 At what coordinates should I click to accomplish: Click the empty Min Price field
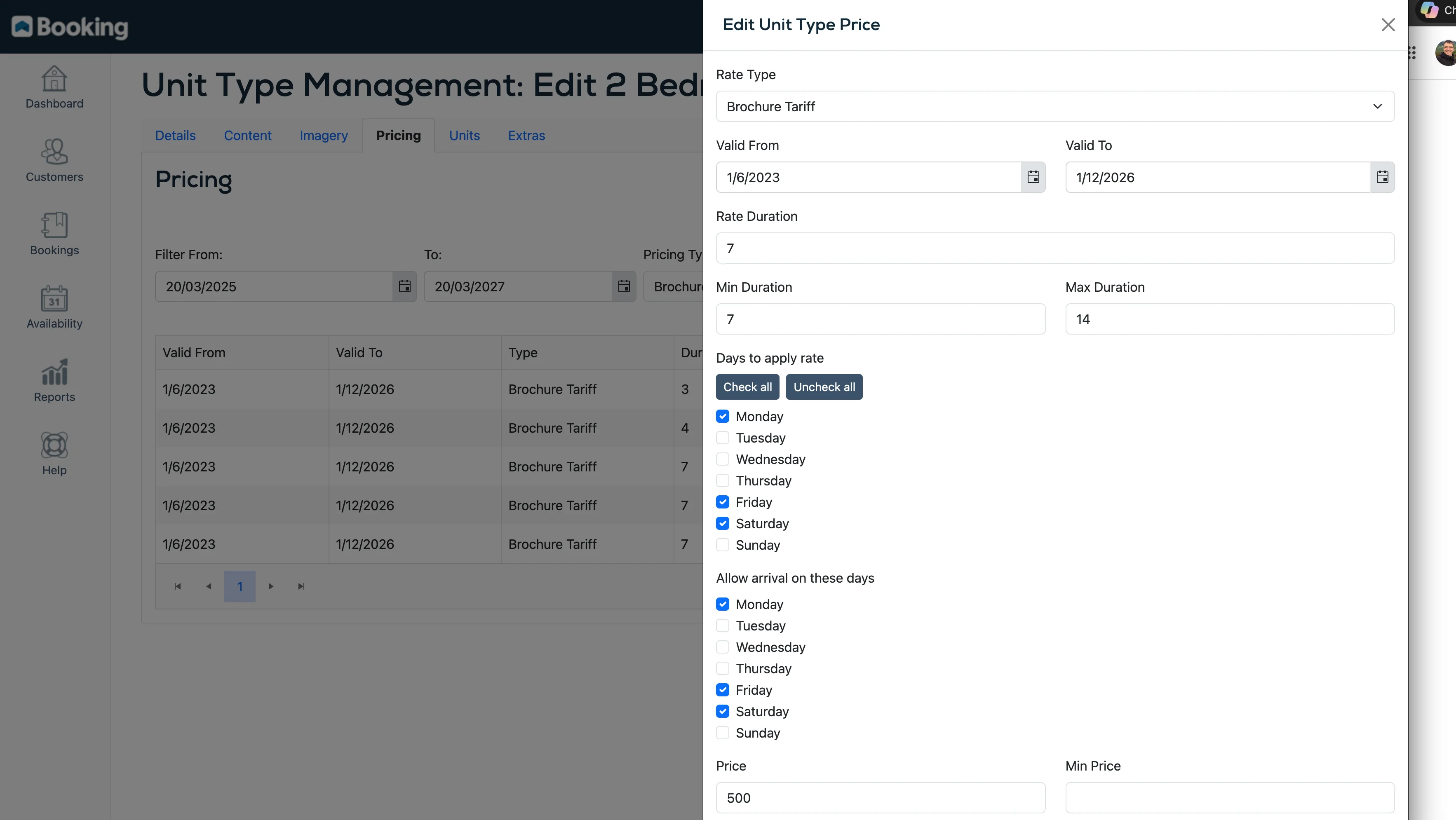1230,797
